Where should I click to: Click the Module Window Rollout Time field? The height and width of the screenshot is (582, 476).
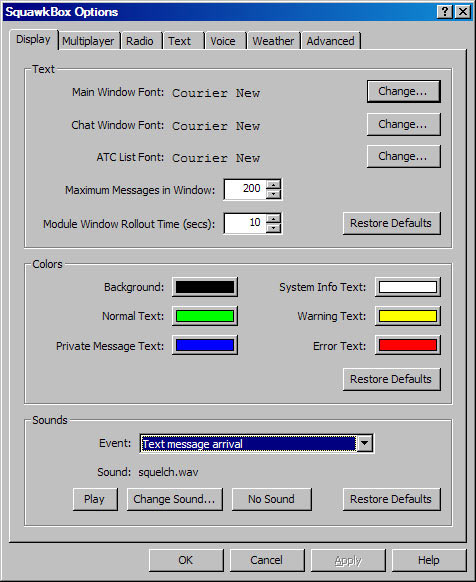(x=245, y=223)
